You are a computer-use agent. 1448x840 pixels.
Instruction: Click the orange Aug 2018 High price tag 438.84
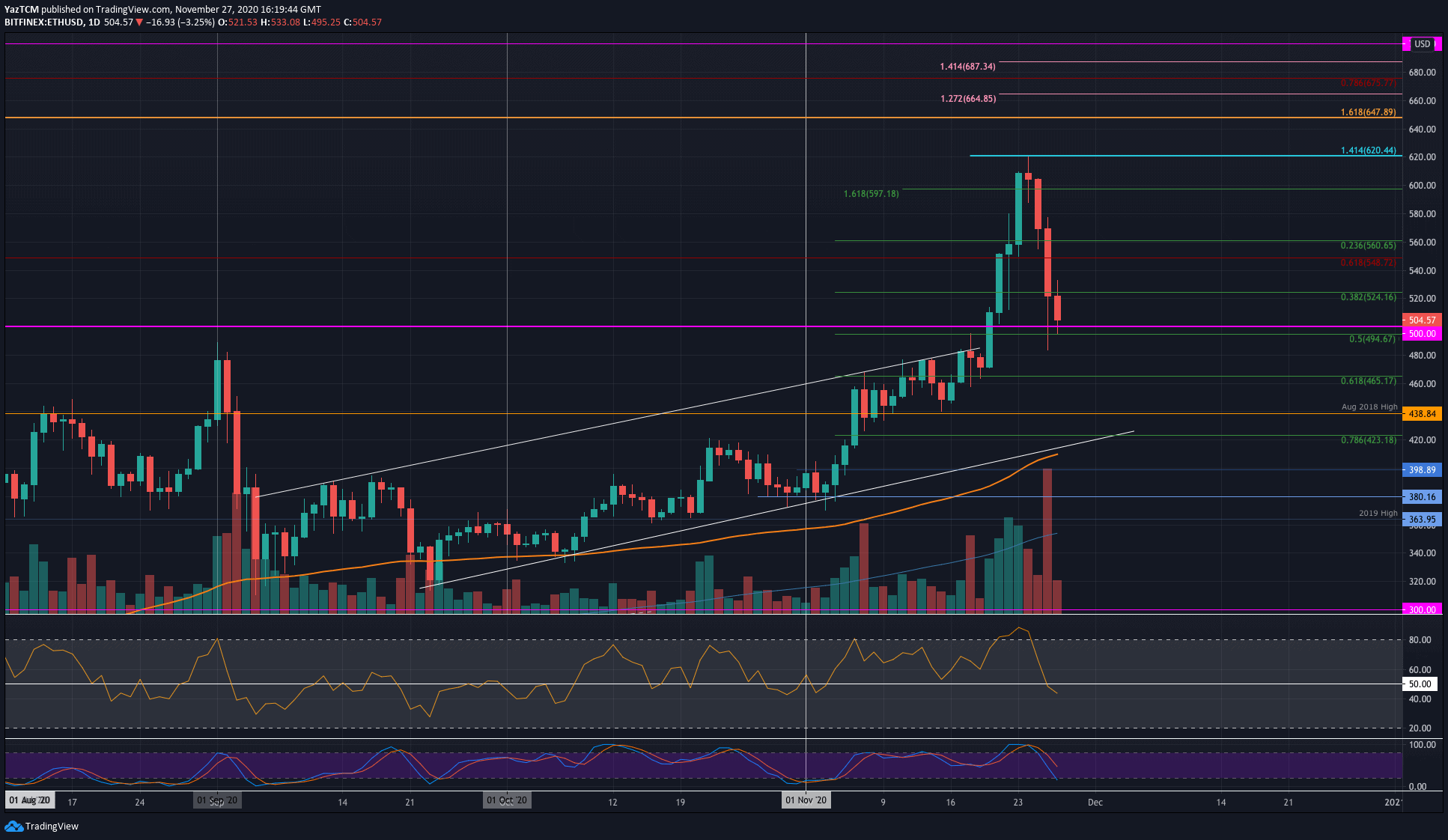1421,413
